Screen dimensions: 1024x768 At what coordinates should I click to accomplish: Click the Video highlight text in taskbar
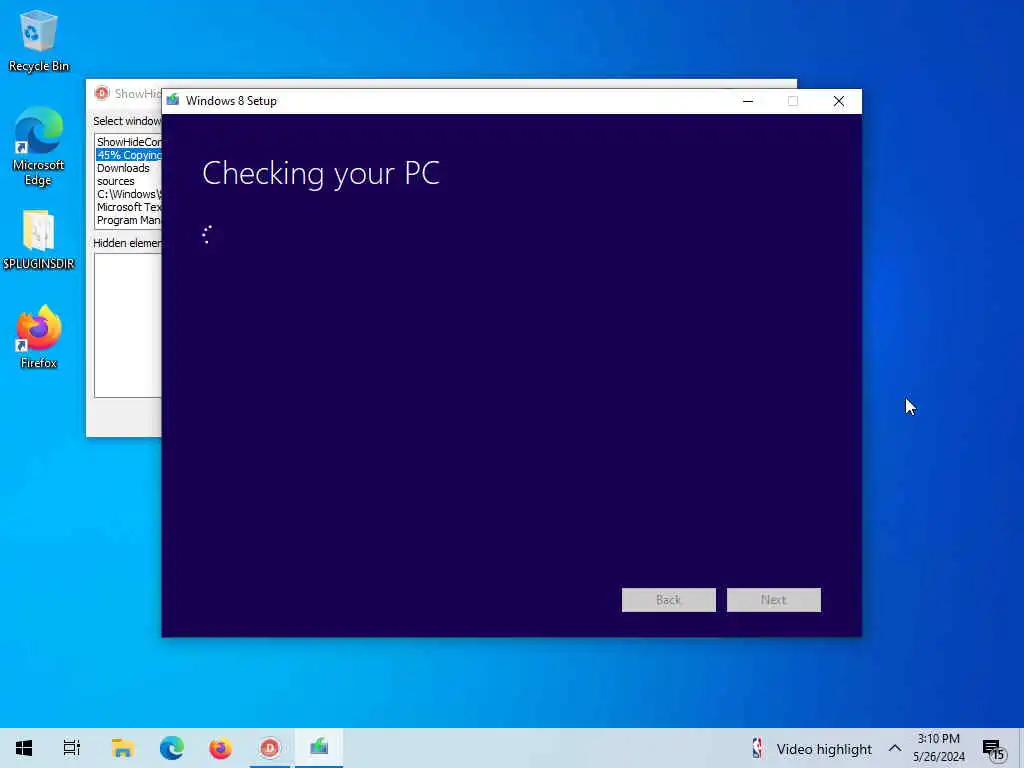tap(824, 749)
